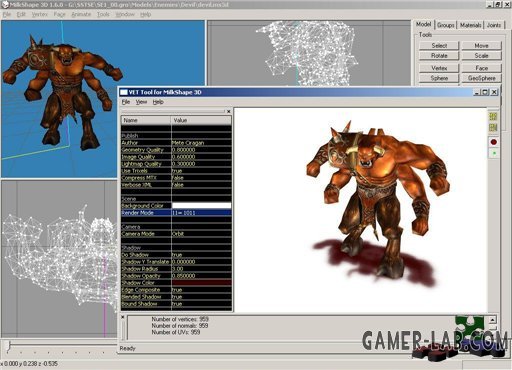Switch to the Materials tab

(x=470, y=25)
